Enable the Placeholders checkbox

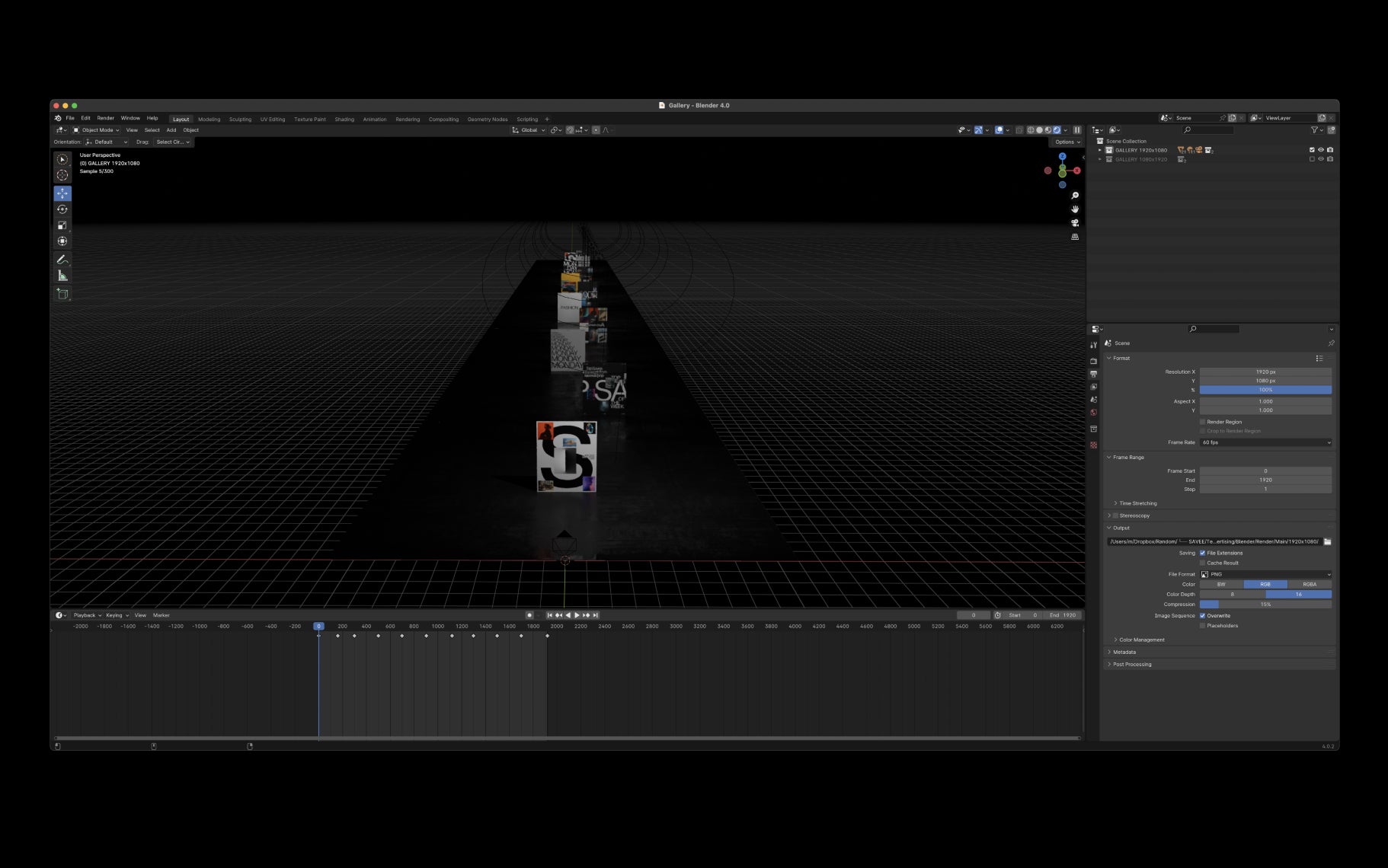(1203, 625)
